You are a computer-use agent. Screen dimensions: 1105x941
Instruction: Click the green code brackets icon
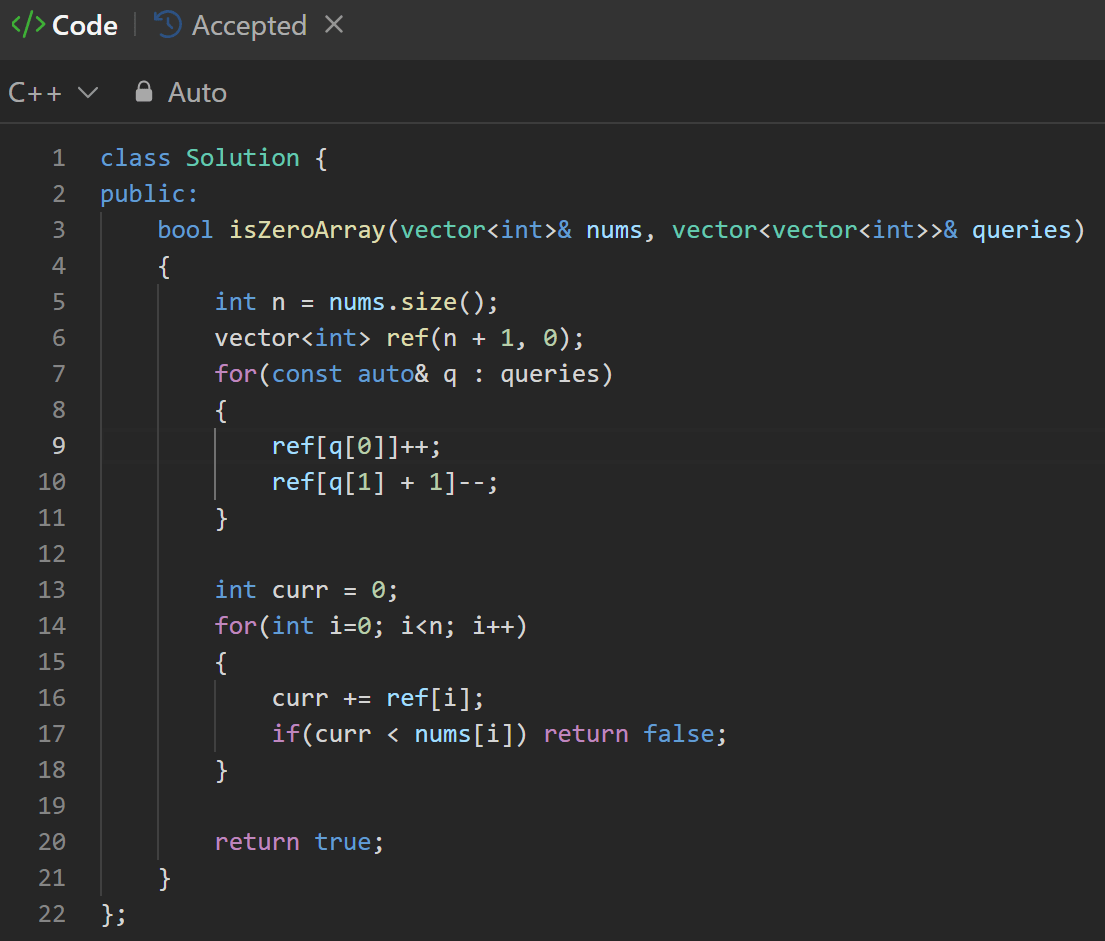pyautogui.click(x=28, y=25)
